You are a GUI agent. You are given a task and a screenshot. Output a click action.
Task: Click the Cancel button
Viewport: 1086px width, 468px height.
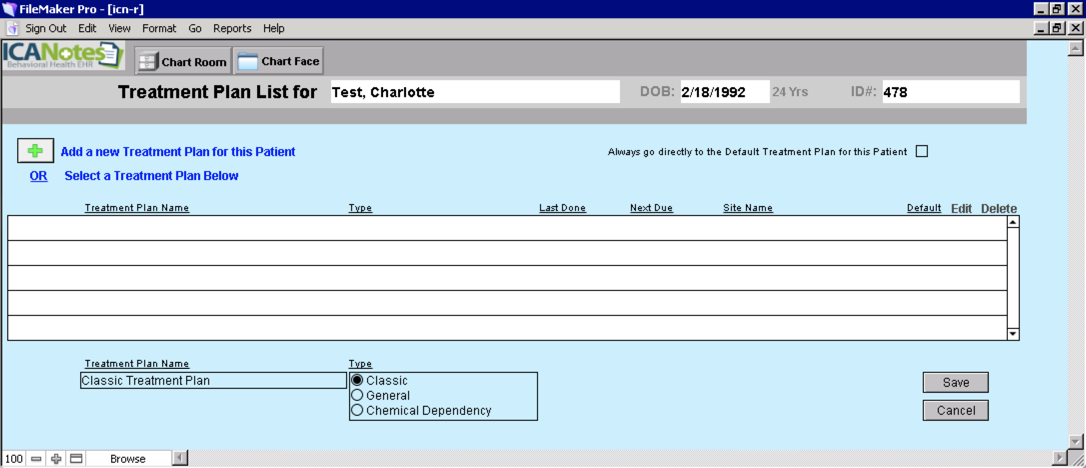click(x=955, y=410)
